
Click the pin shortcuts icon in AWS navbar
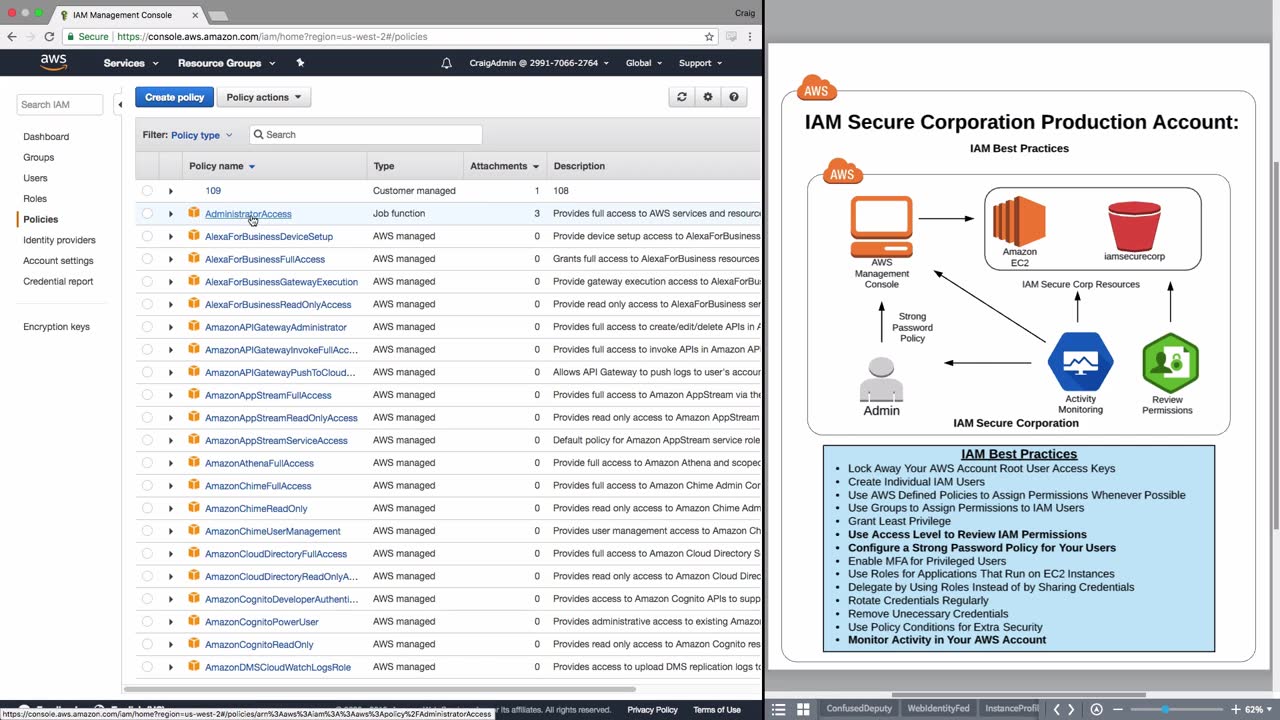click(x=300, y=63)
